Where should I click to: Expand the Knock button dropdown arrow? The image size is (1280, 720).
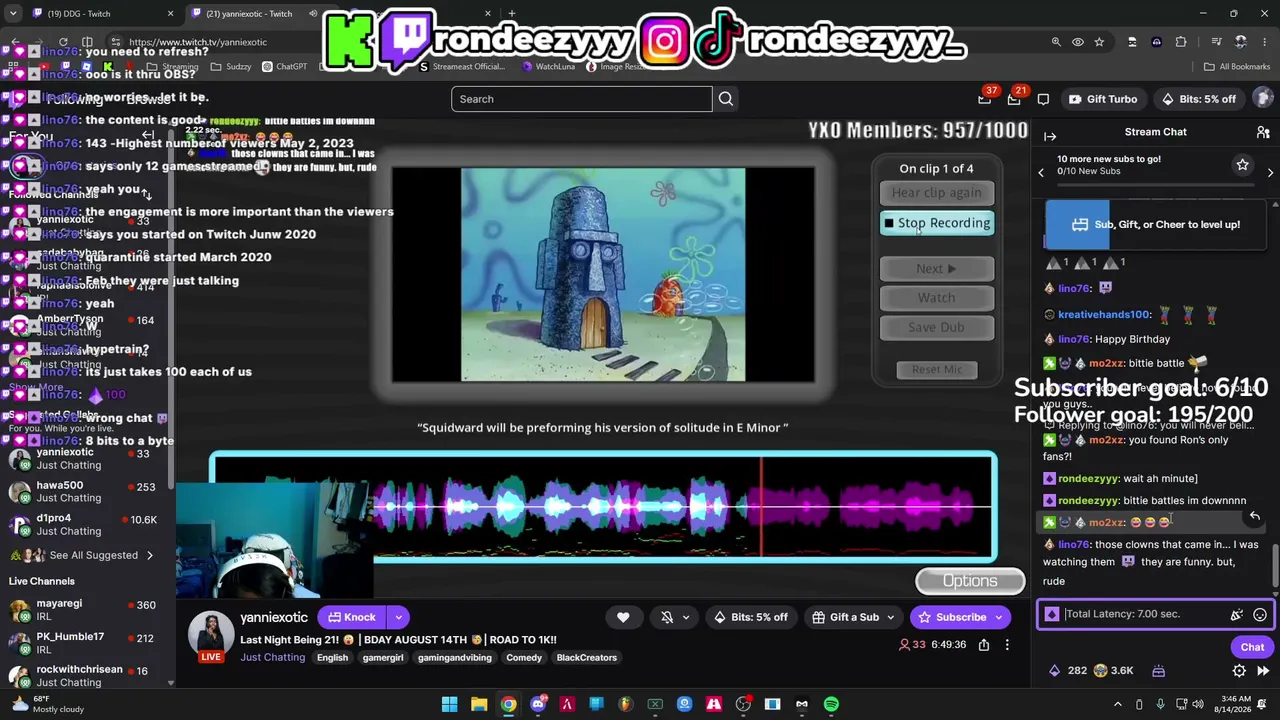(398, 617)
